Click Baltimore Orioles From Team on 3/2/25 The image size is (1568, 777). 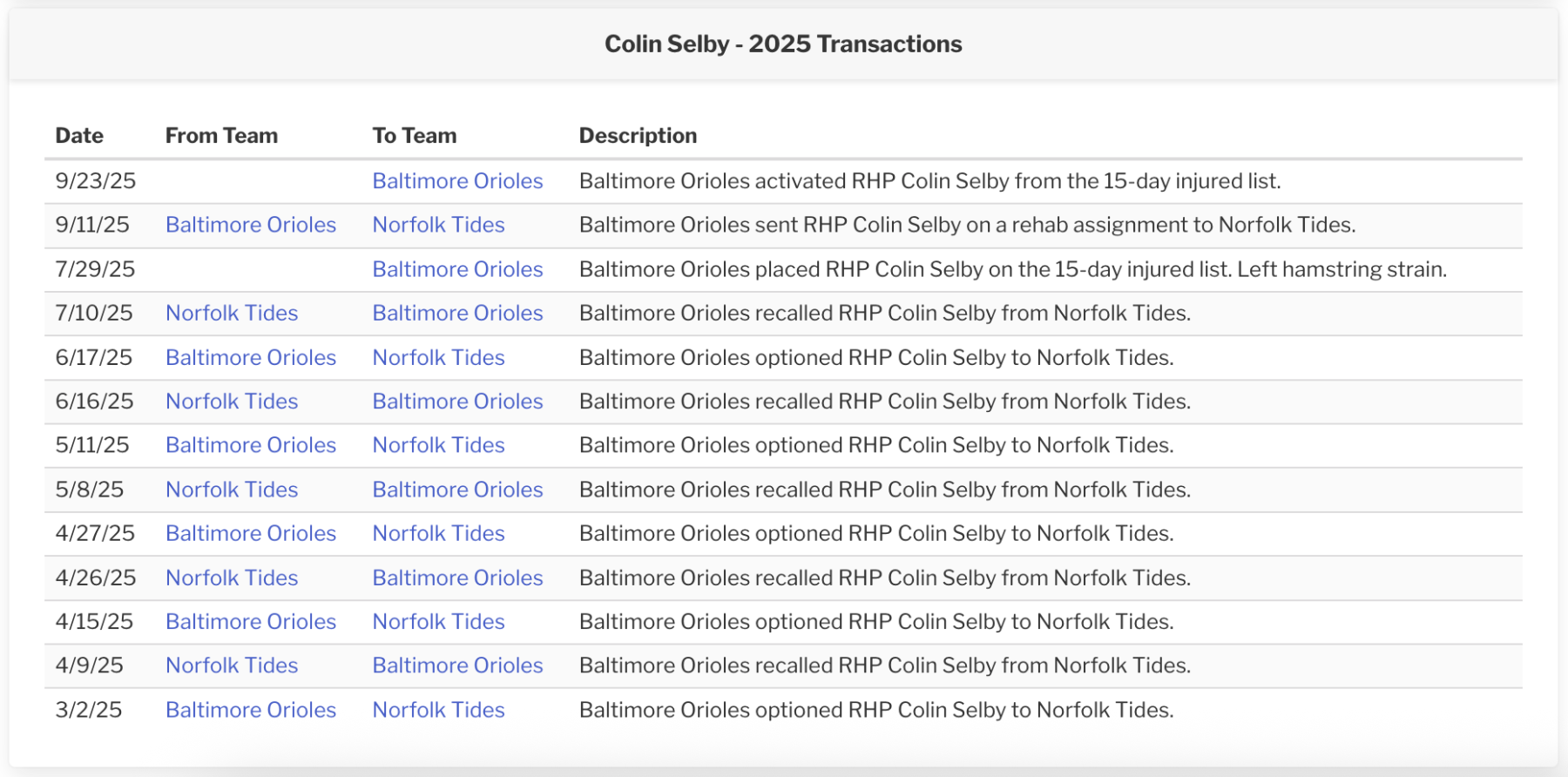click(x=251, y=710)
